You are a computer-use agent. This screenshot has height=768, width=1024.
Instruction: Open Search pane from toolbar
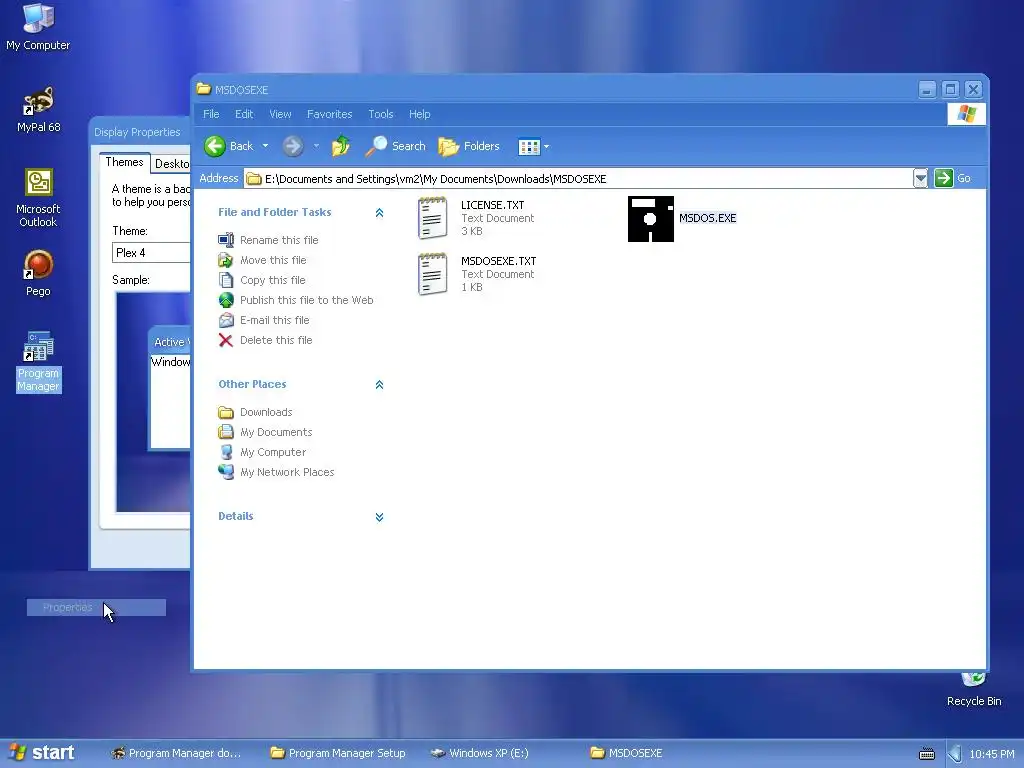[395, 146]
